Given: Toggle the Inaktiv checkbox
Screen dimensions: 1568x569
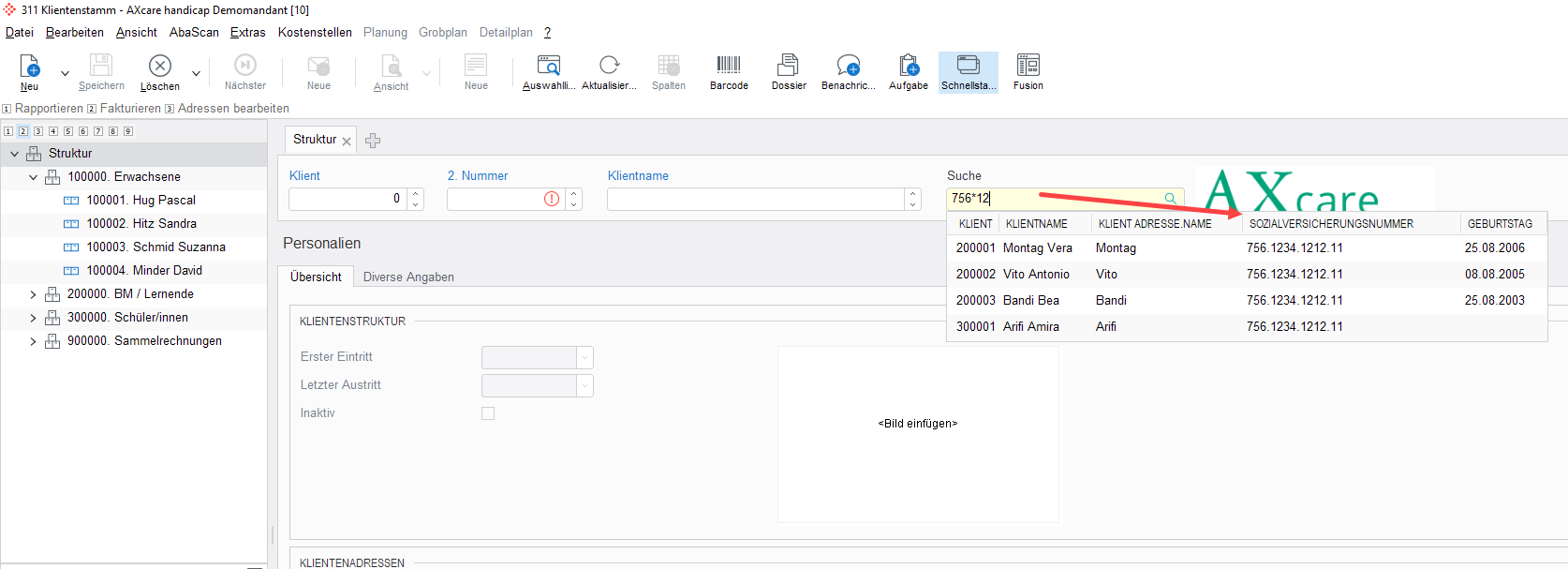Looking at the screenshot, I should [x=488, y=413].
